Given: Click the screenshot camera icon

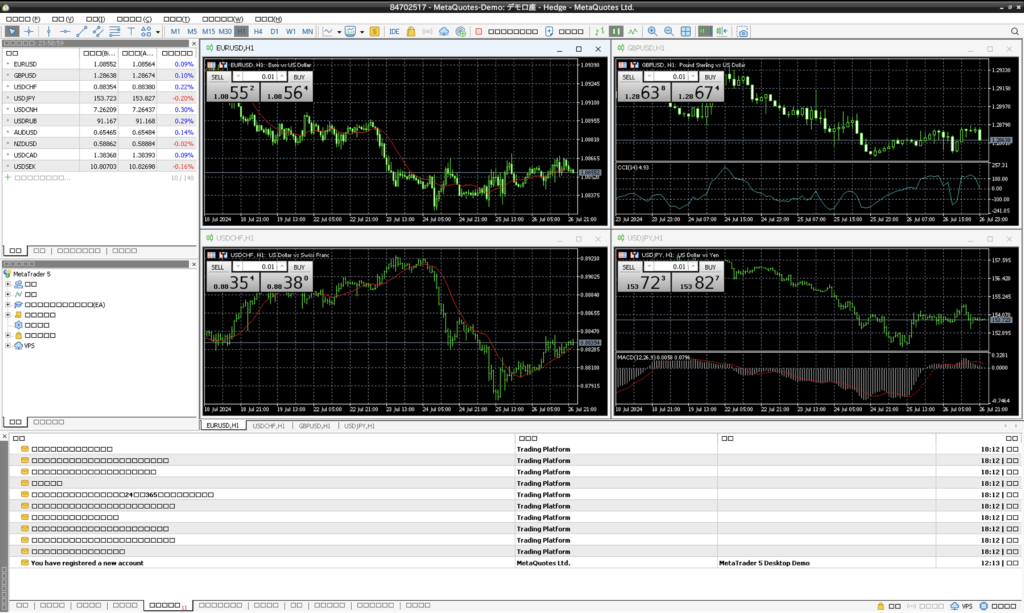Looking at the screenshot, I should point(743,31).
